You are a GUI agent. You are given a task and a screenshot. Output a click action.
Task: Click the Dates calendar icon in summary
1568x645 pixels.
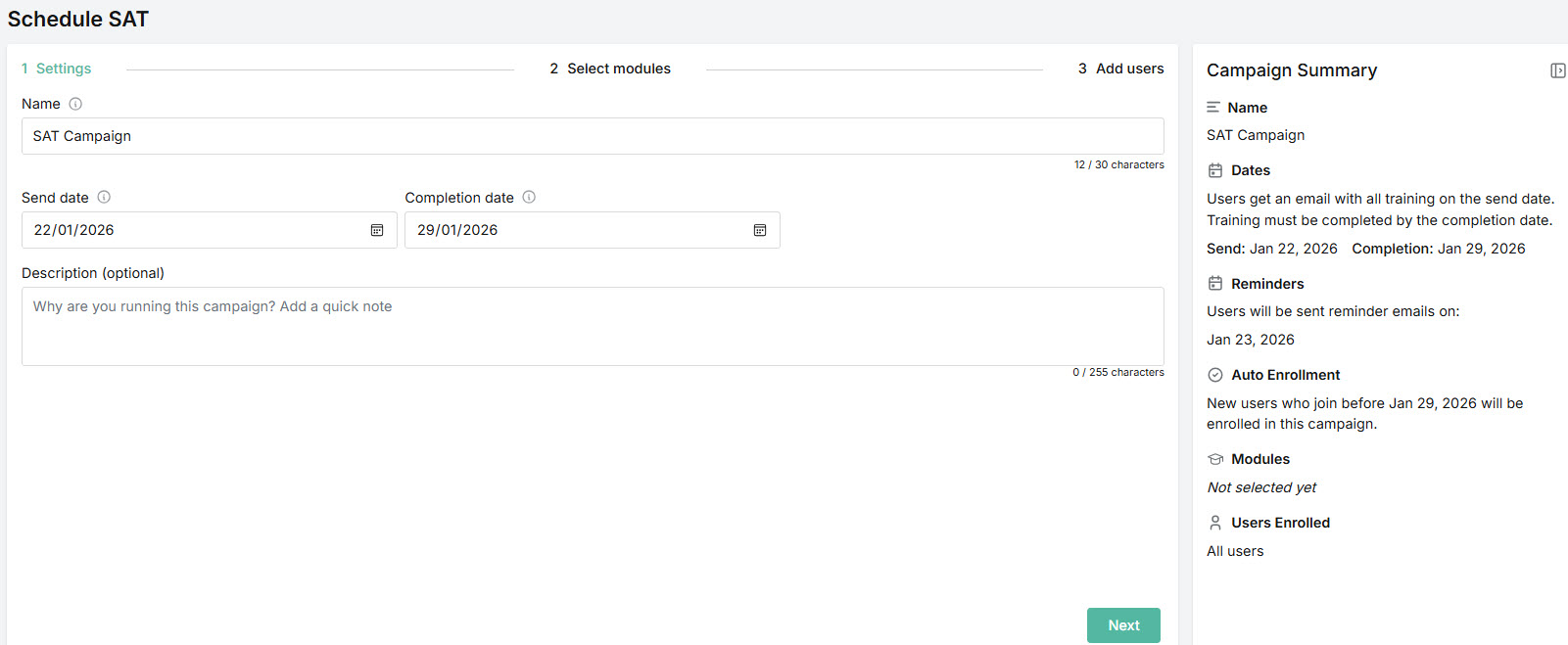click(1215, 170)
